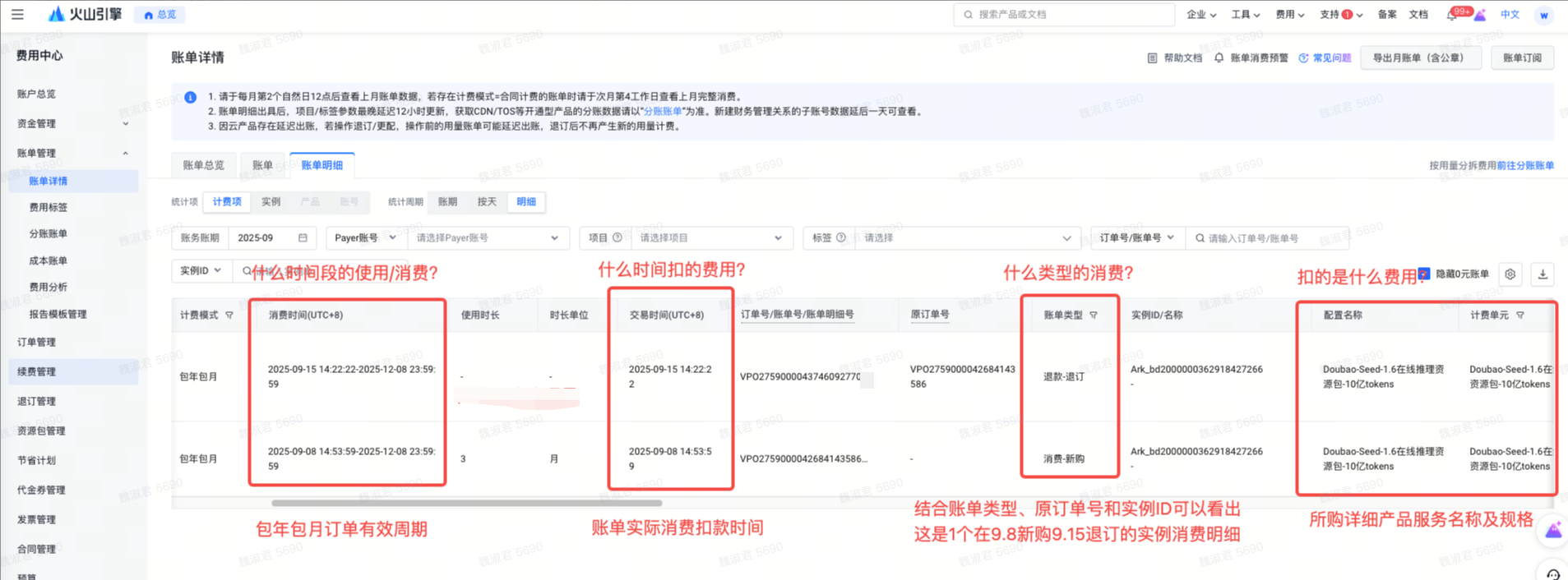Select 按天 statistics period
1568x580 pixels.
click(x=487, y=202)
